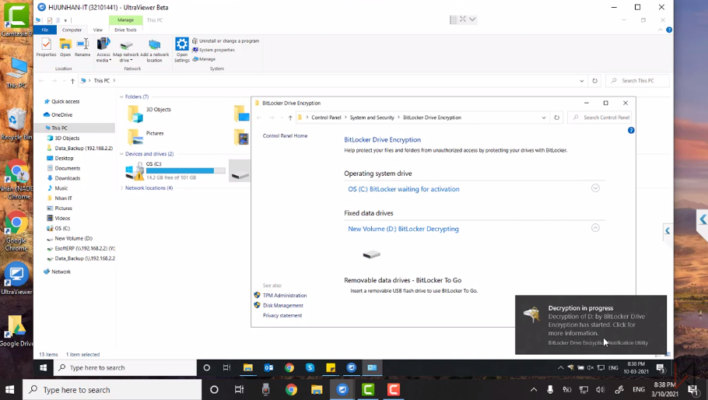The width and height of the screenshot is (708, 400).
Task: Open UltraViewer toolbar dropdown arrow
Action: tap(472, 19)
